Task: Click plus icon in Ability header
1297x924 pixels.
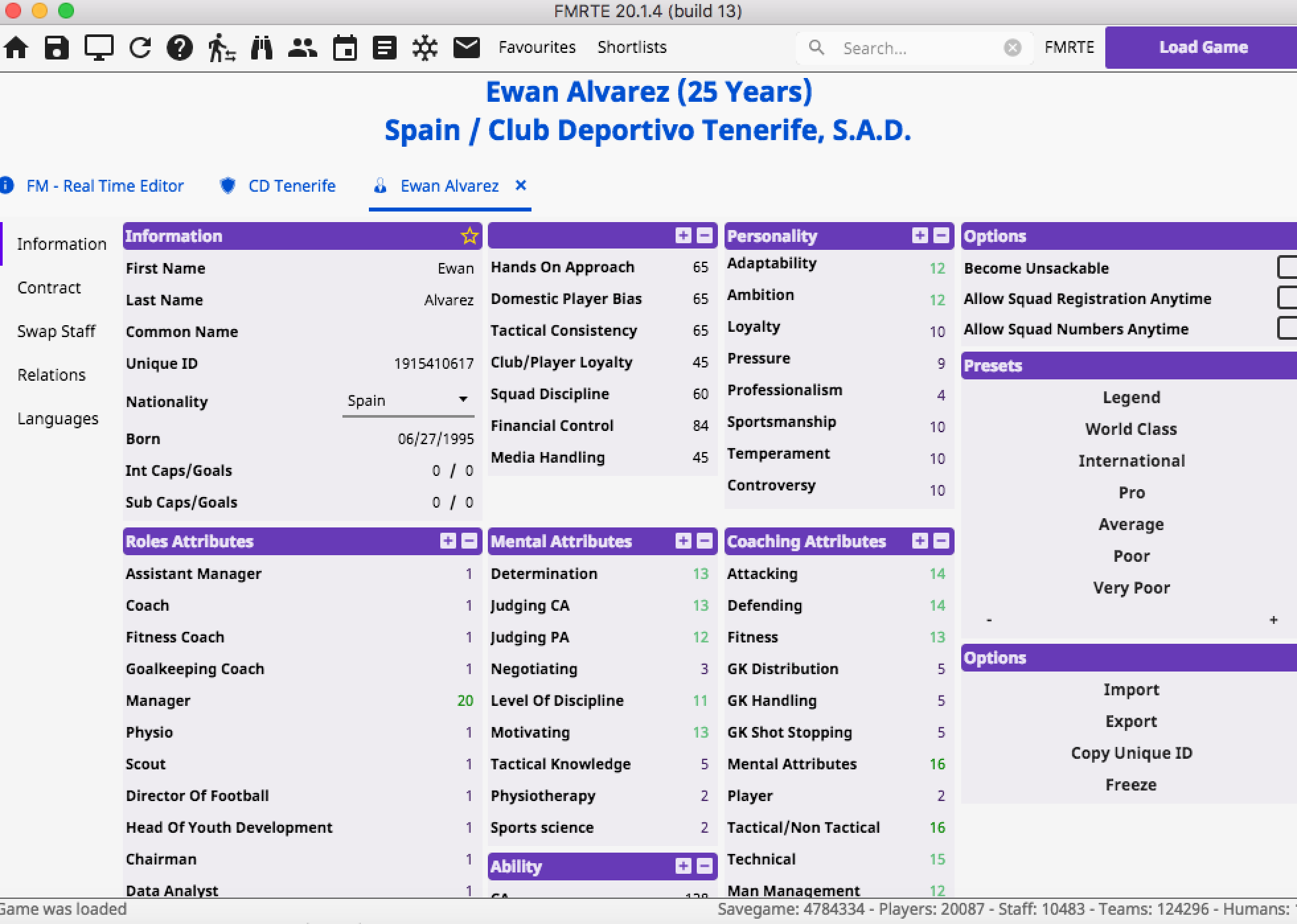Action: (684, 866)
